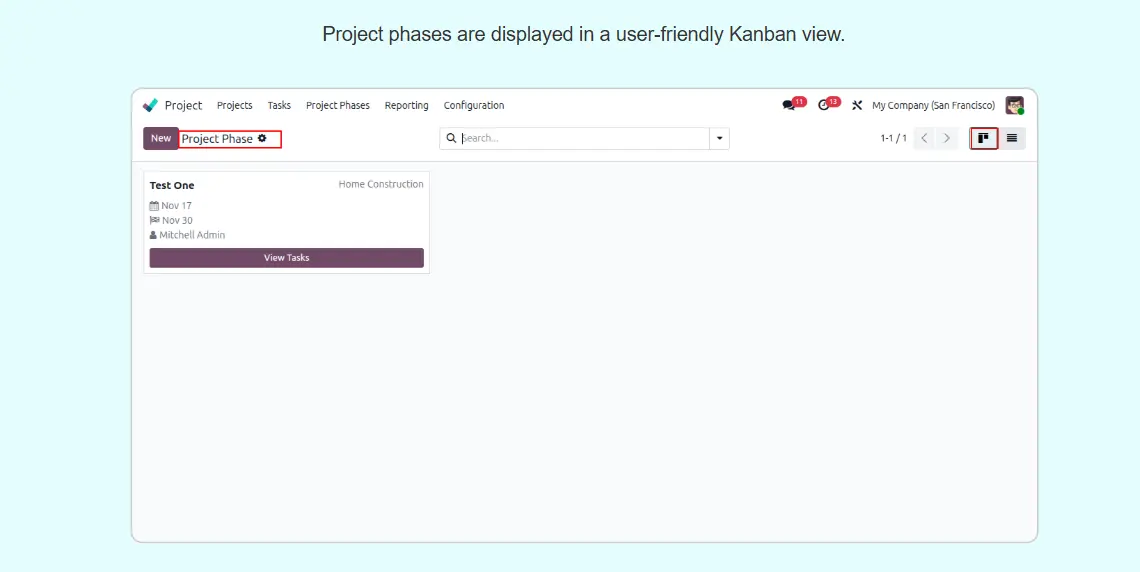The image size is (1140, 572).
Task: Click the Project app logo icon
Action: tap(151, 105)
